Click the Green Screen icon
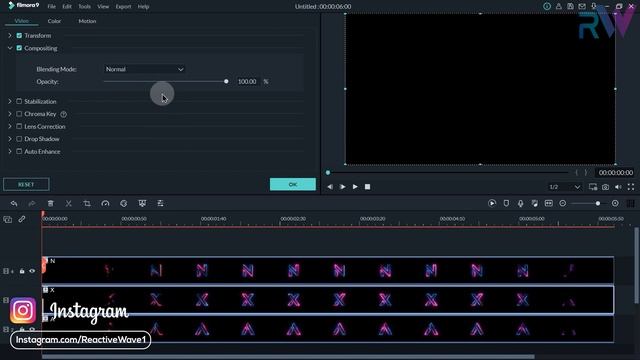Viewport: 640px width, 360px height. [142, 203]
